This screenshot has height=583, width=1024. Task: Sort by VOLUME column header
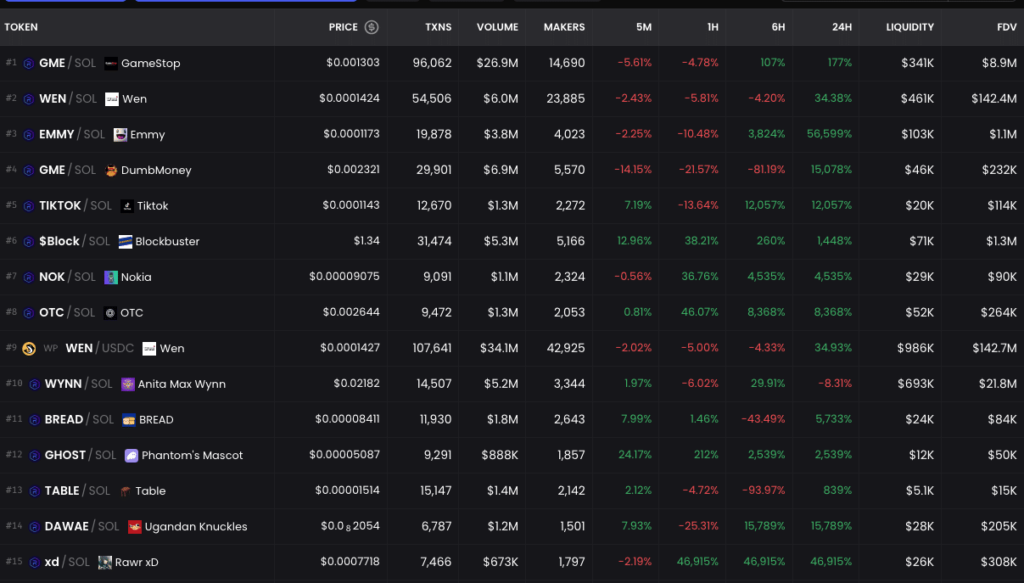coord(497,27)
